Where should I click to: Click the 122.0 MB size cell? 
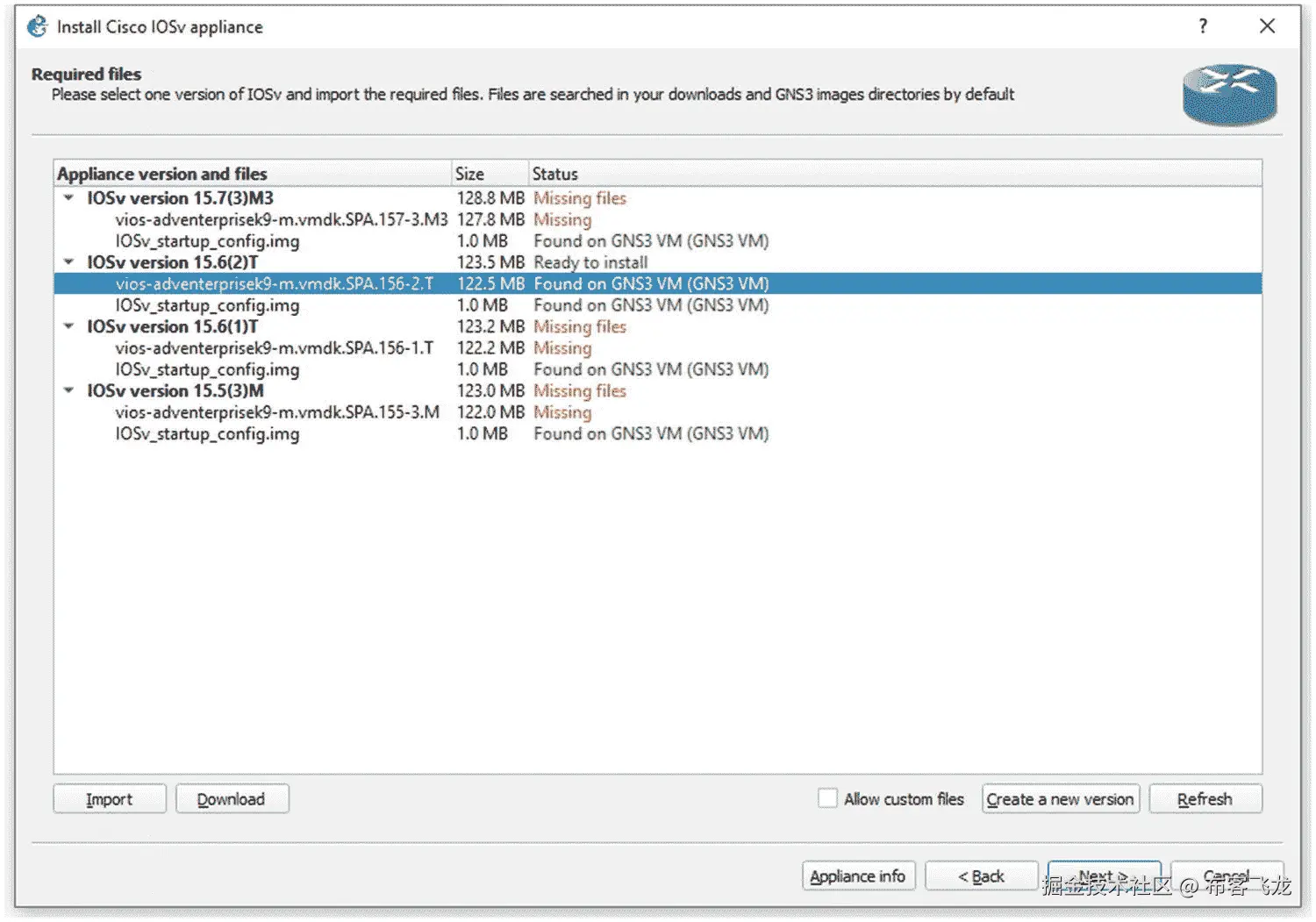click(x=490, y=412)
